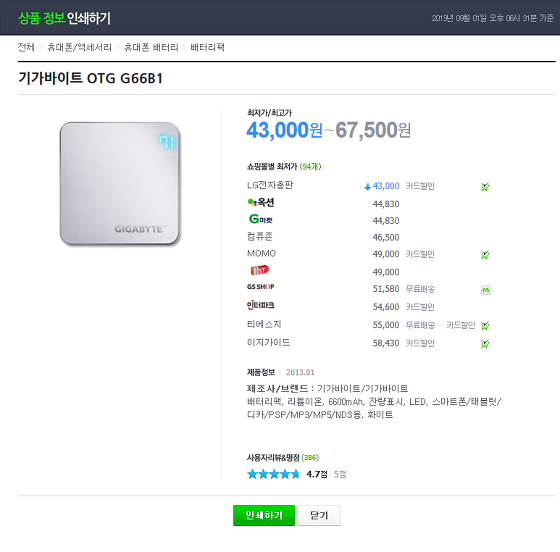Click the 4.7점 rating score

[317, 474]
